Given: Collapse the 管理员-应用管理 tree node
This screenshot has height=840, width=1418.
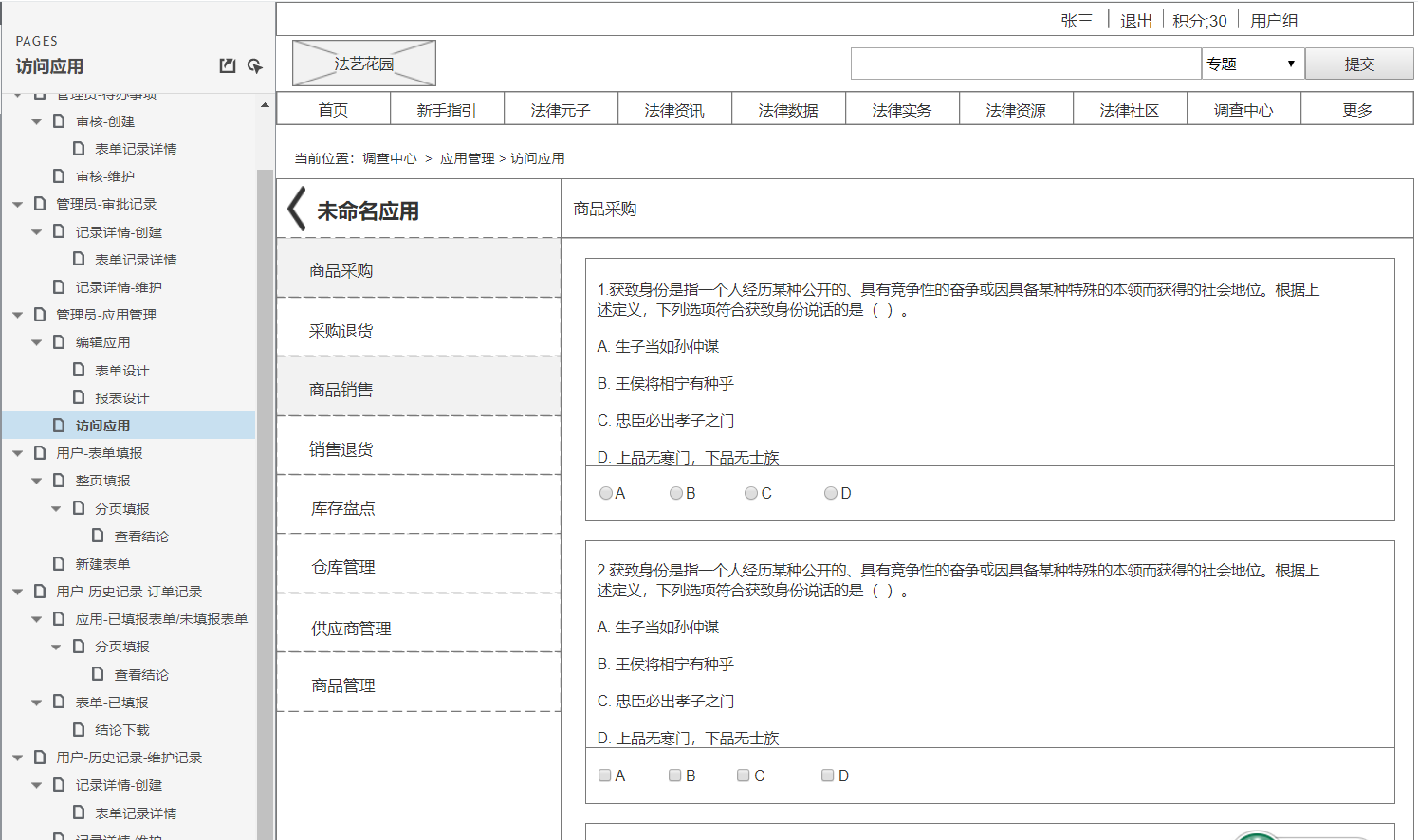Looking at the screenshot, I should (x=17, y=315).
